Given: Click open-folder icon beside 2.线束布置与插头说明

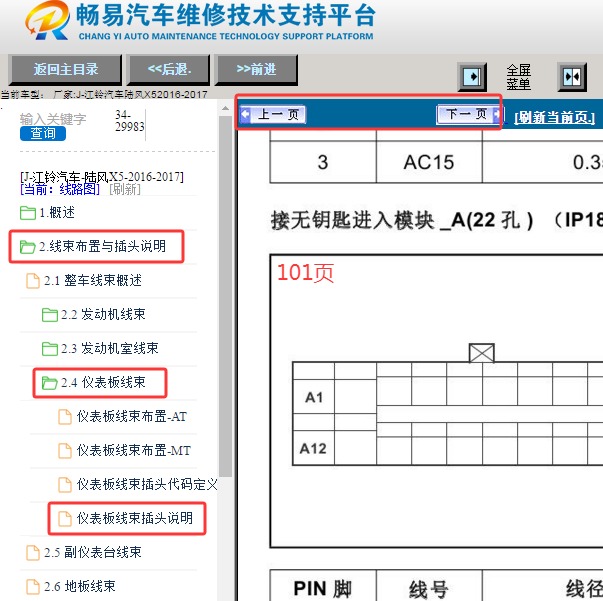Looking at the screenshot, I should [x=28, y=246].
